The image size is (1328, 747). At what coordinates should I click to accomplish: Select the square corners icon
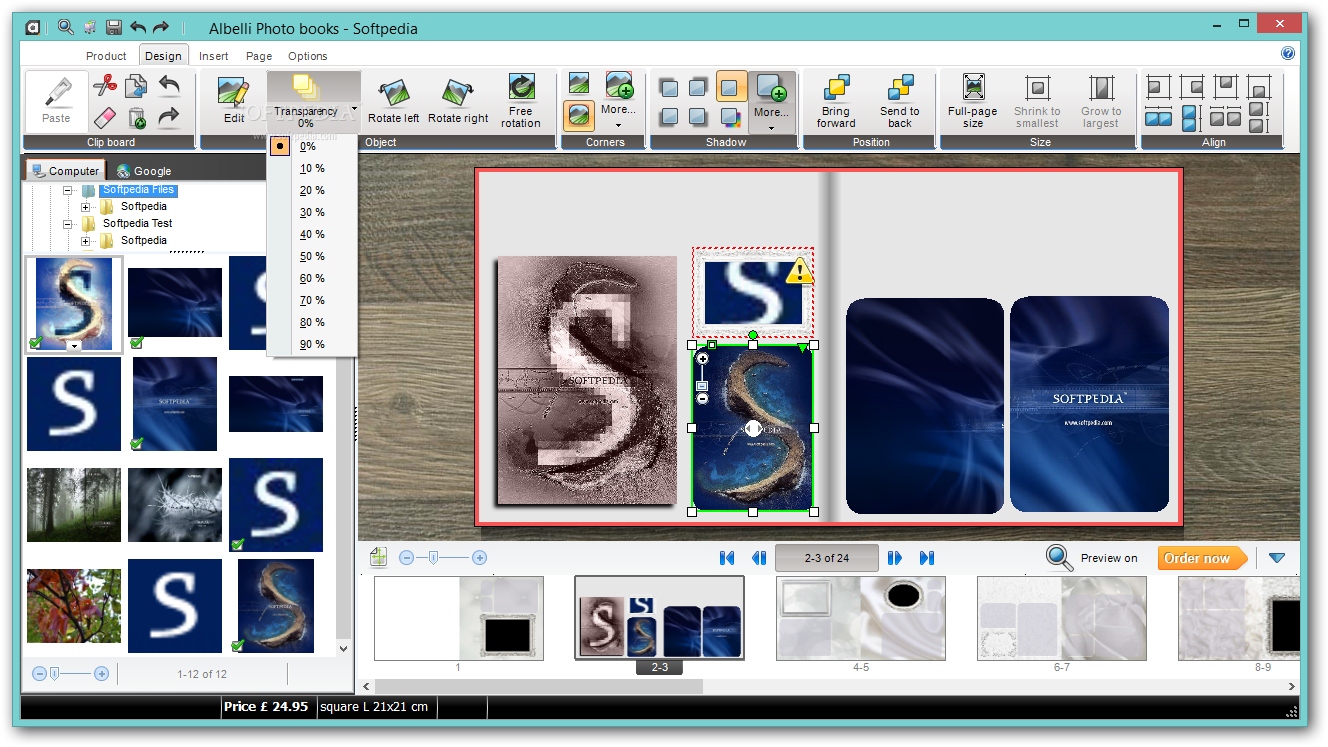[579, 83]
